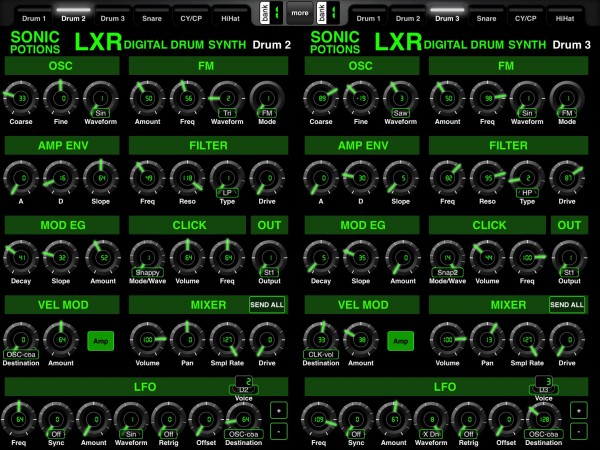Click the Drum 3 filter Freq knob
Image resolution: width=600 pixels, height=450 pixels.
pos(448,178)
